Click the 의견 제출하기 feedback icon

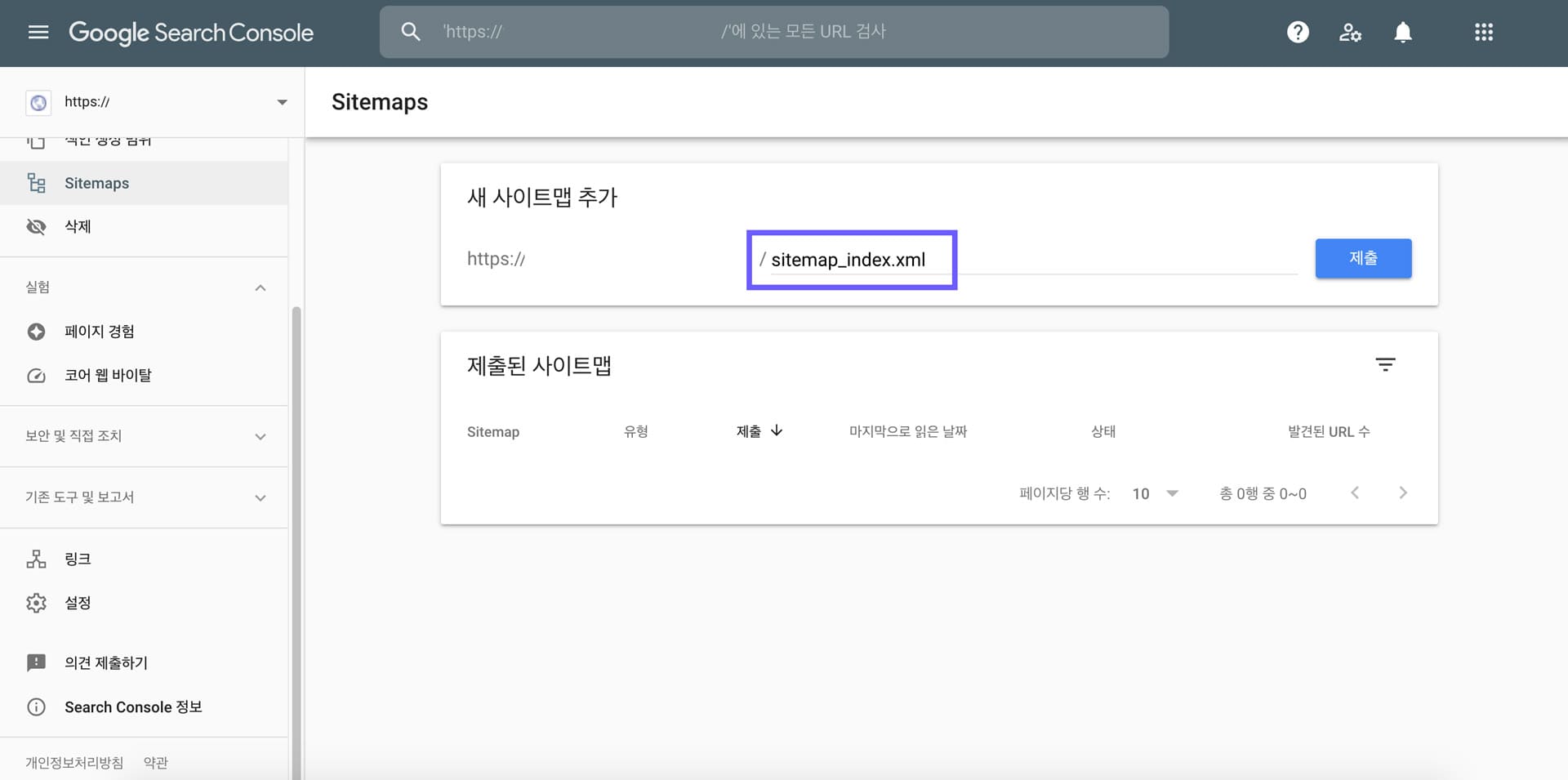[x=36, y=662]
